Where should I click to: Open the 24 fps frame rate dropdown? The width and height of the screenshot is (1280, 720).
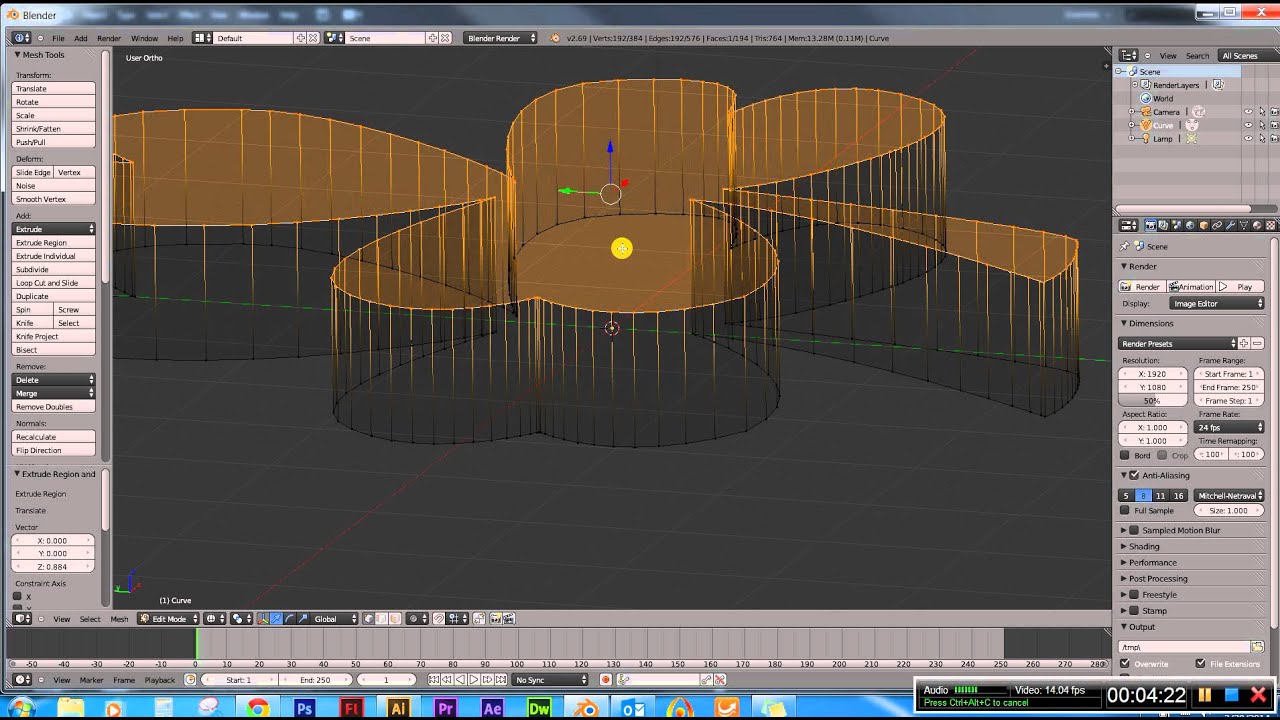click(x=1229, y=427)
